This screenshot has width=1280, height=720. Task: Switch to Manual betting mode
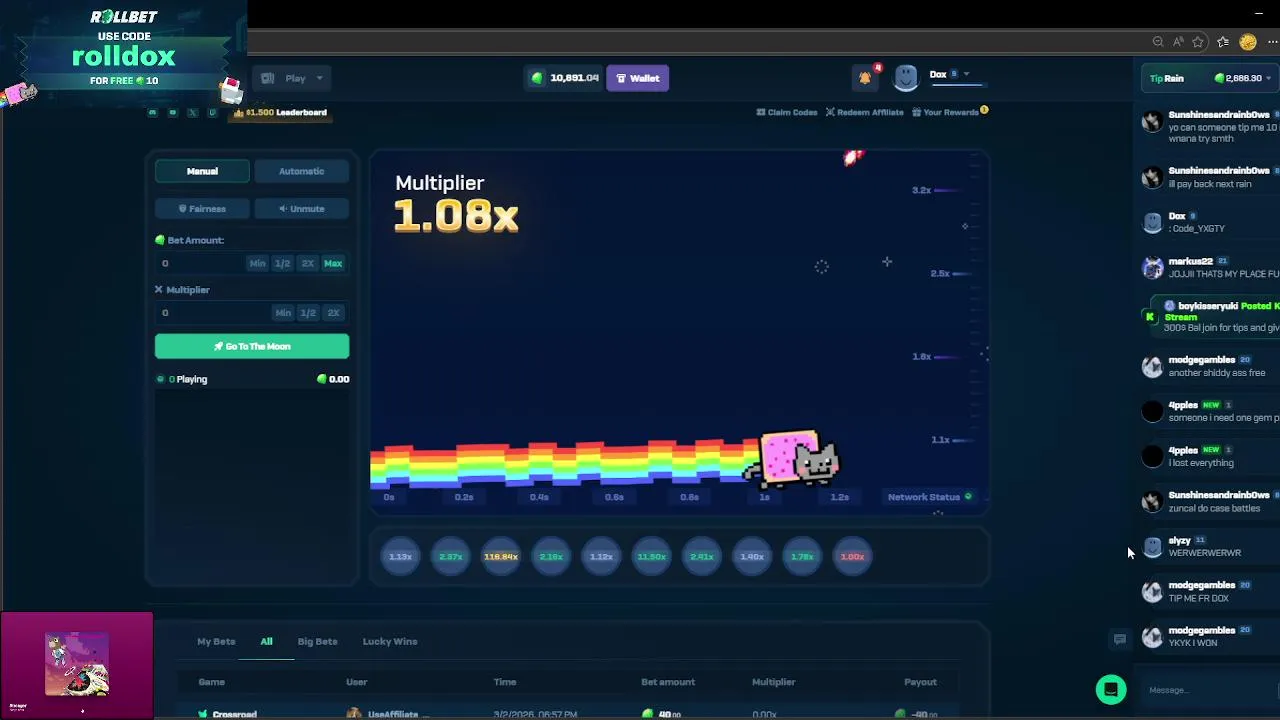coord(202,171)
